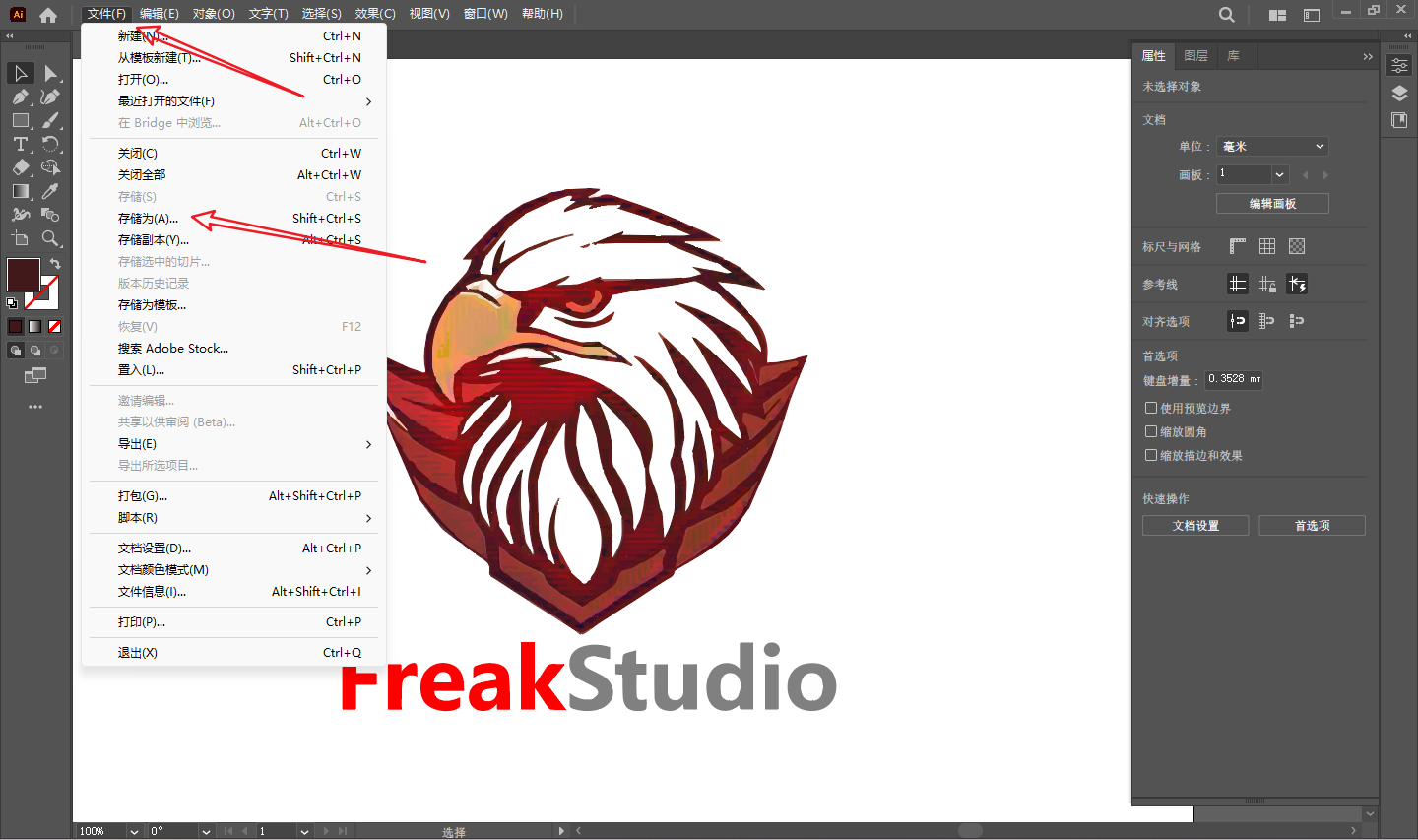
Task: Open the workspace switcher icon
Action: coord(1312,15)
